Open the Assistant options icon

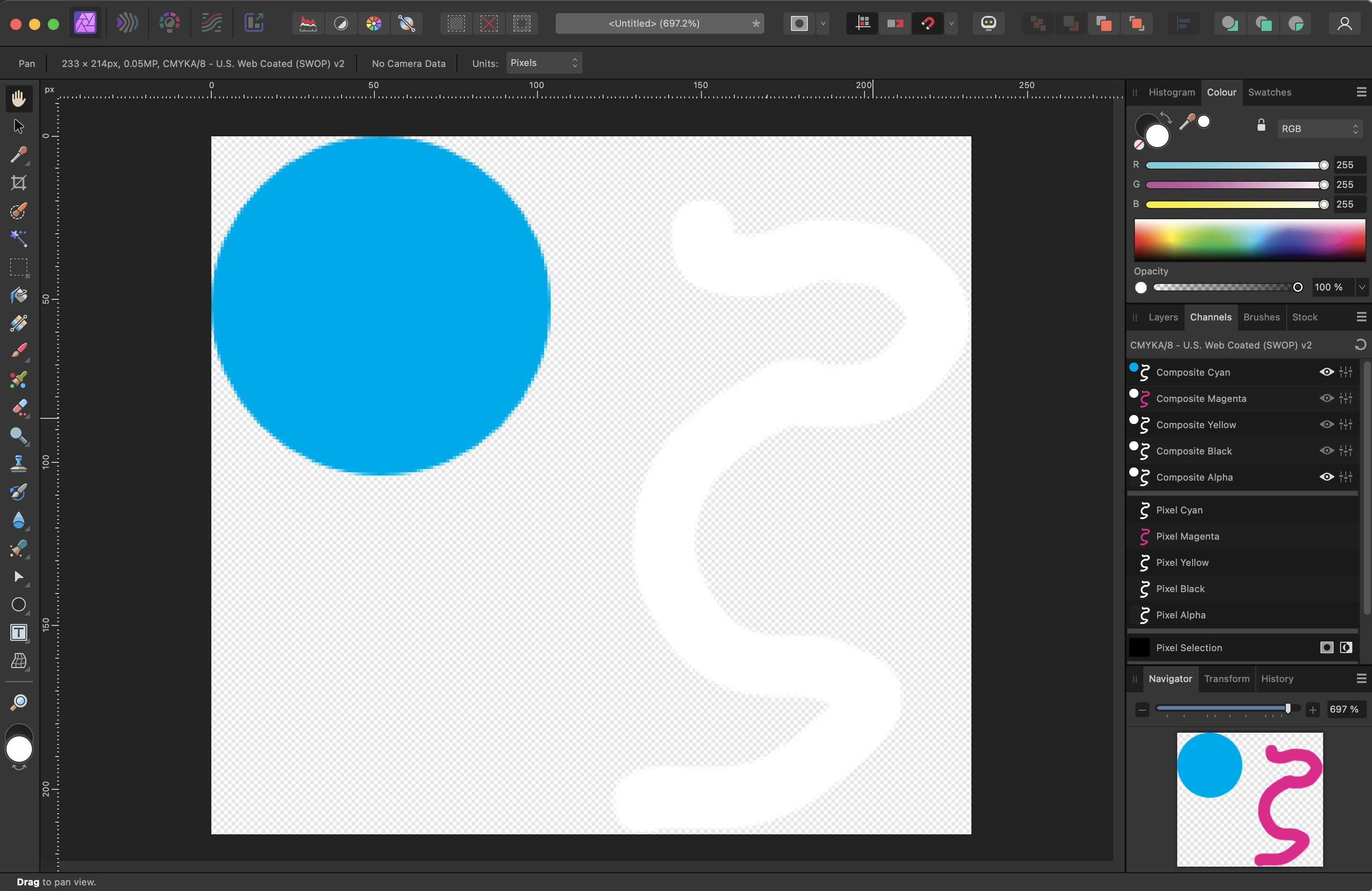point(989,23)
